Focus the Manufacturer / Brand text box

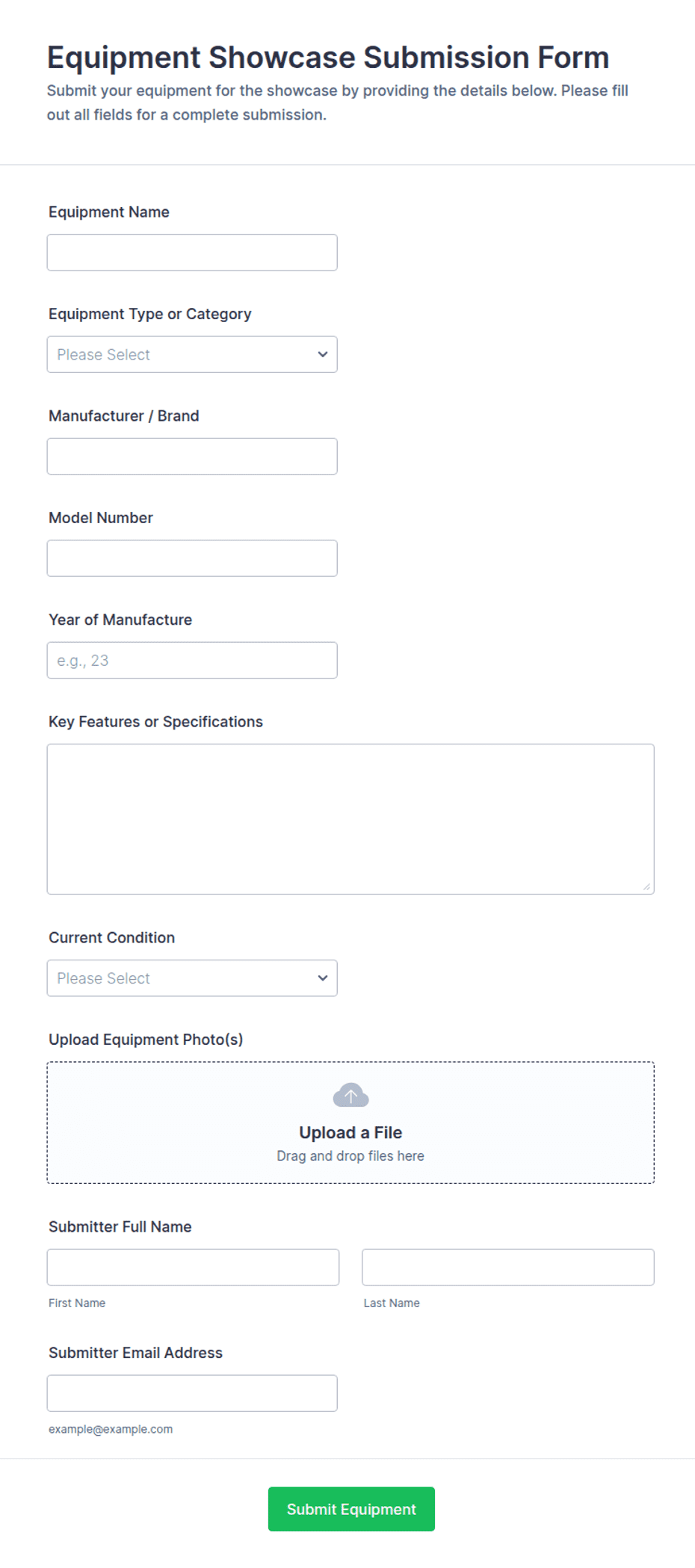coord(192,457)
